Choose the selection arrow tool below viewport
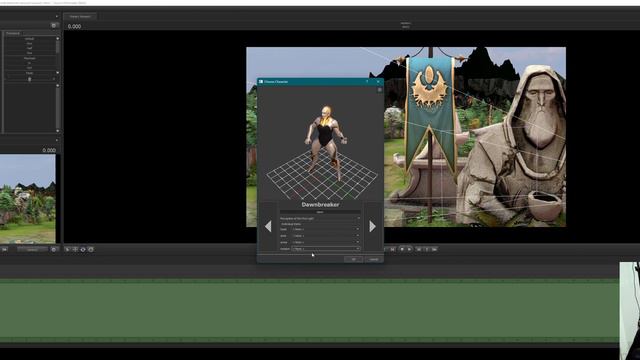Screen dimensions: 640x360 pyautogui.click(x=67, y=249)
